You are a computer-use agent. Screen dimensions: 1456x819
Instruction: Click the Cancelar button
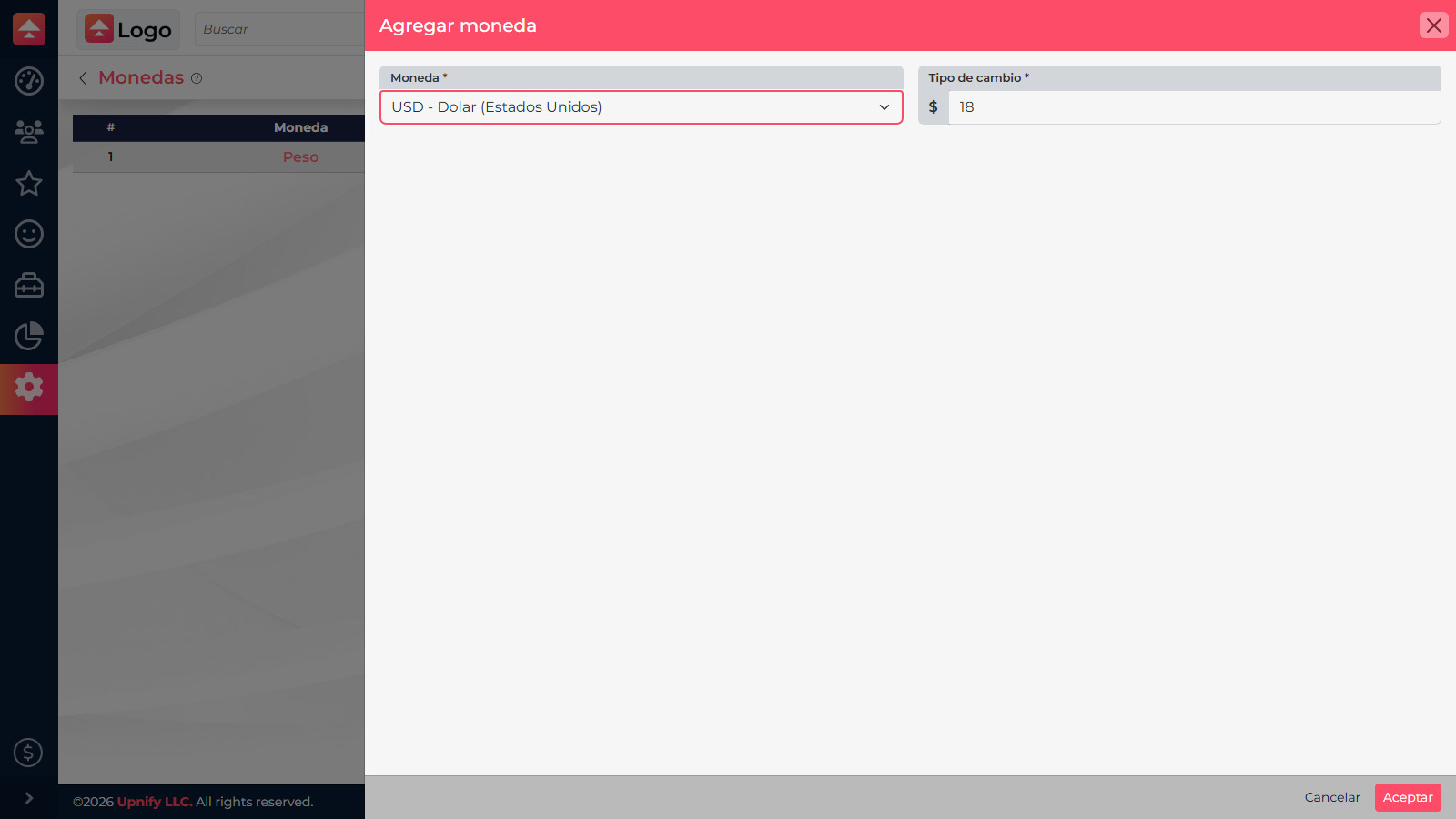pyautogui.click(x=1332, y=797)
